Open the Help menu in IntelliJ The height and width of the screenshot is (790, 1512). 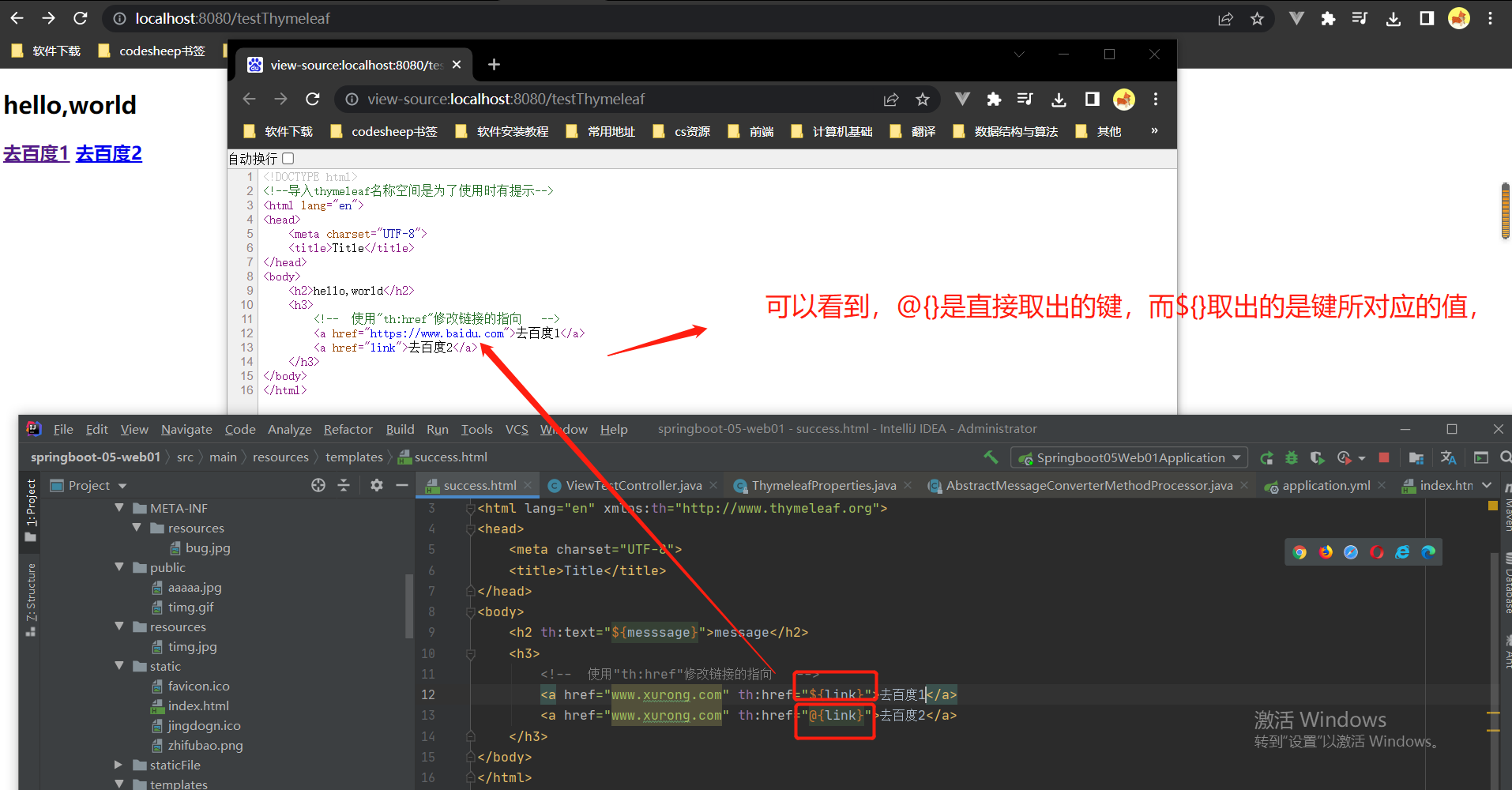(614, 429)
